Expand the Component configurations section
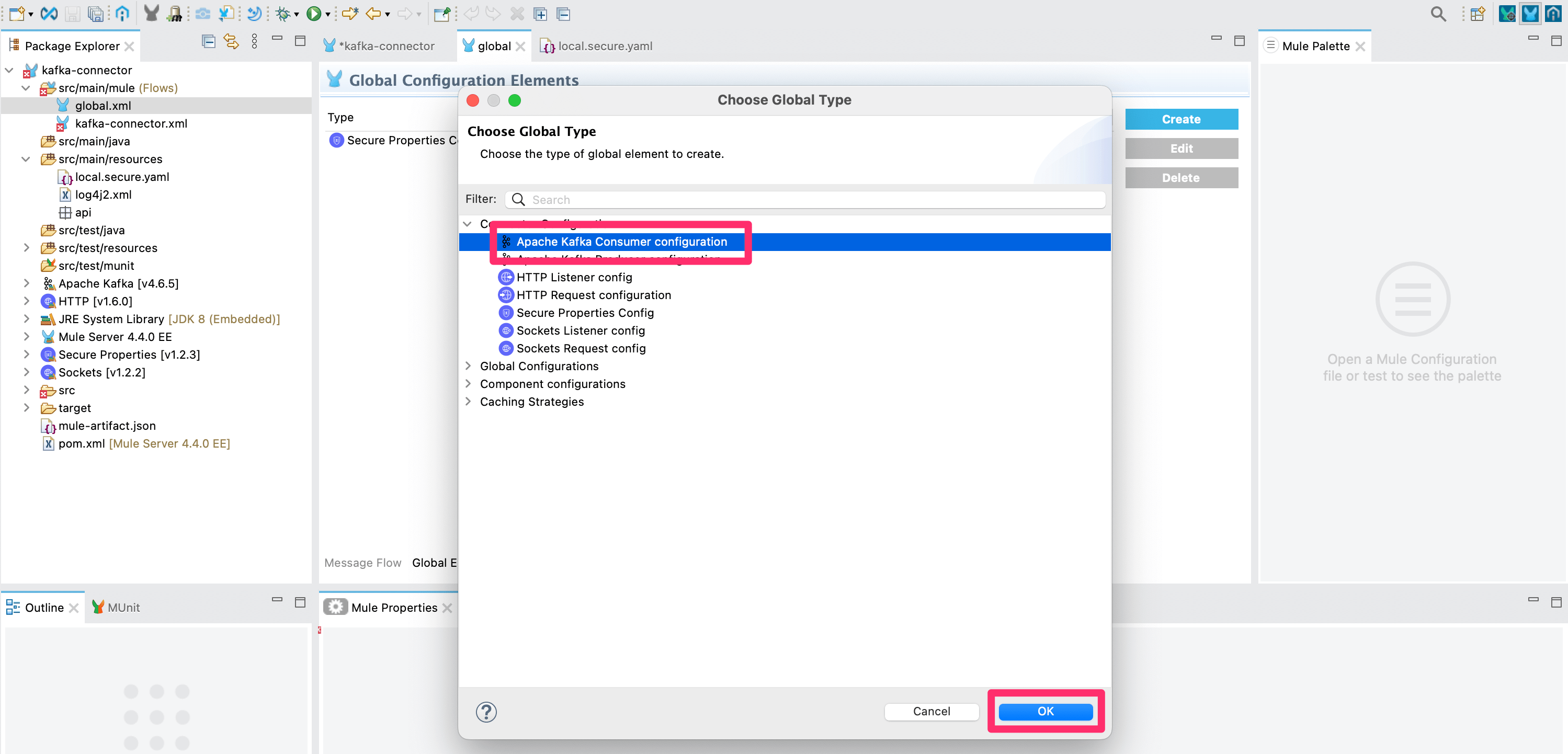The image size is (1568, 754). pyautogui.click(x=468, y=383)
